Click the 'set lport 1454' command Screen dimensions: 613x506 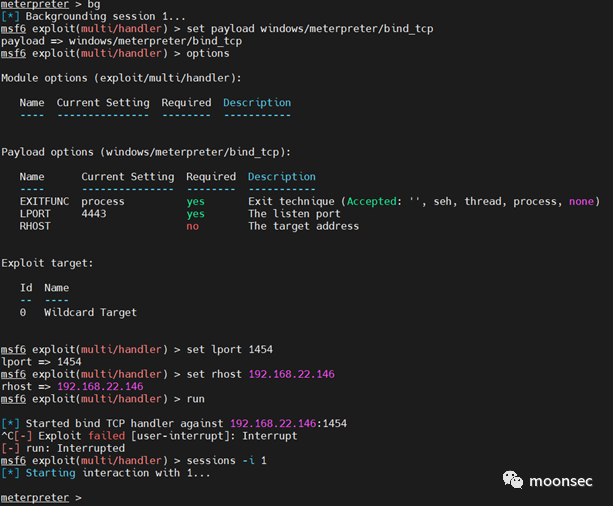coord(229,349)
